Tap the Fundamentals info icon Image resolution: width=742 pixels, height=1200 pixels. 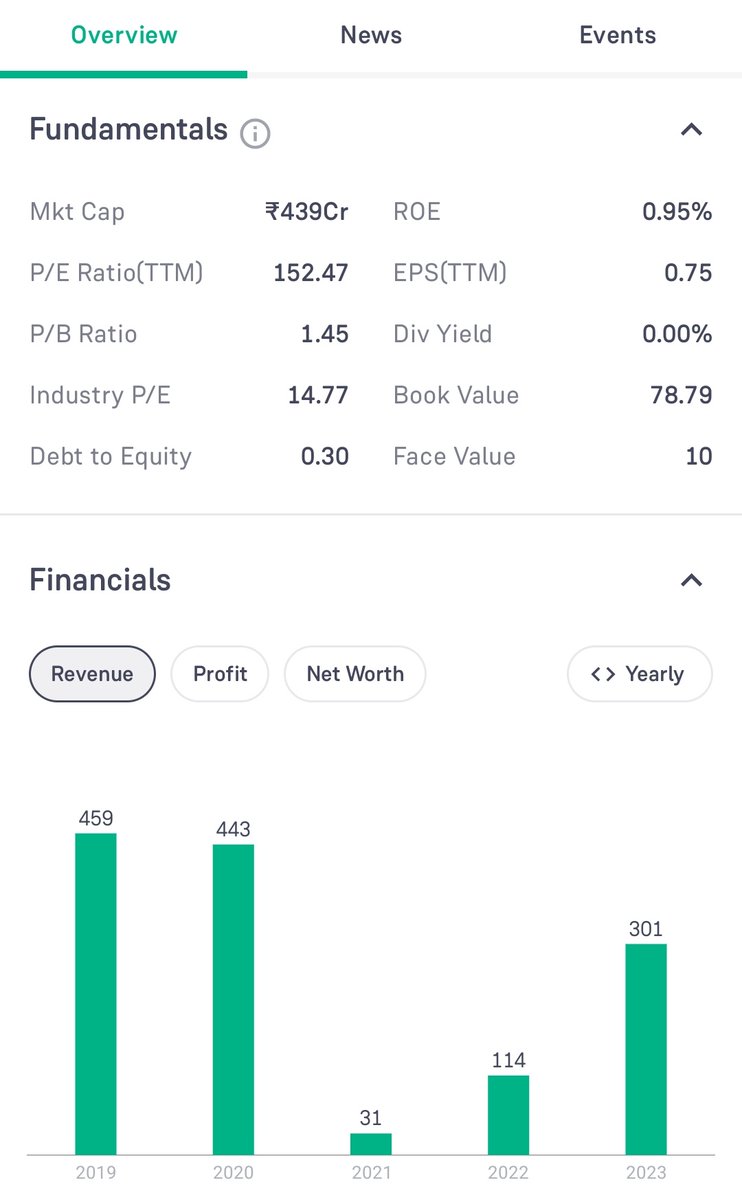tap(255, 133)
